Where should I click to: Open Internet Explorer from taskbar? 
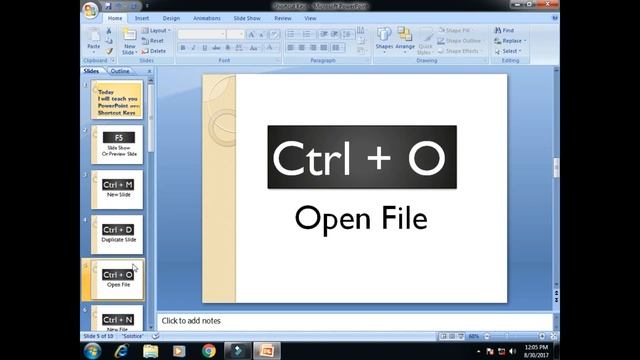[121, 351]
